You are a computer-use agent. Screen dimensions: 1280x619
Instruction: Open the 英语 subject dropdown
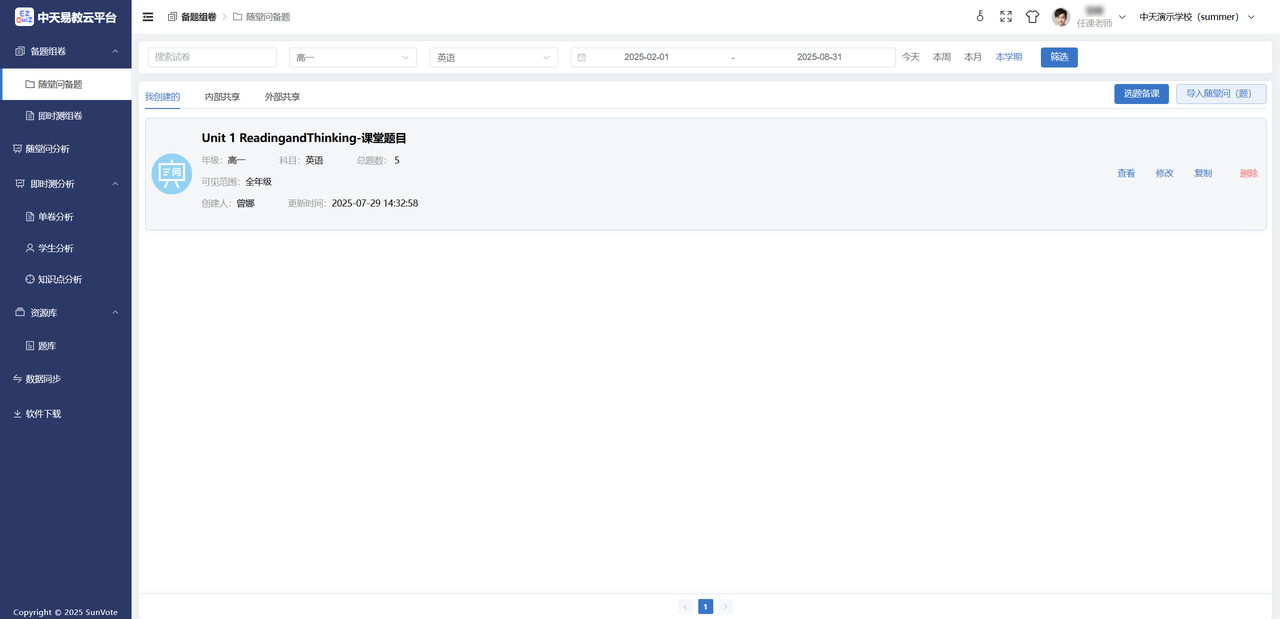click(493, 58)
